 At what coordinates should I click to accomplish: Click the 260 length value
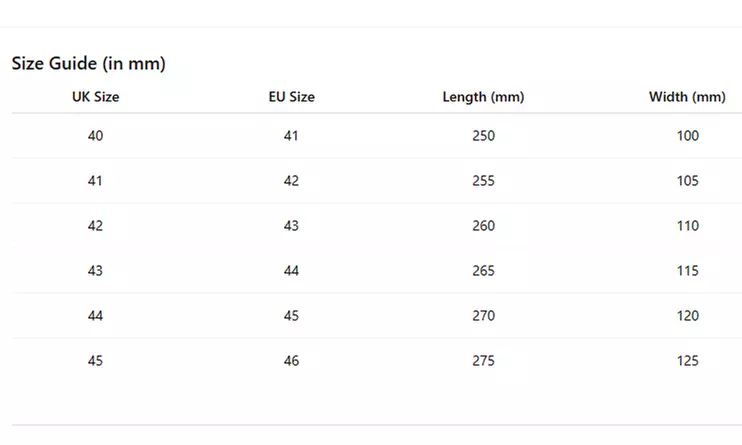coord(483,226)
